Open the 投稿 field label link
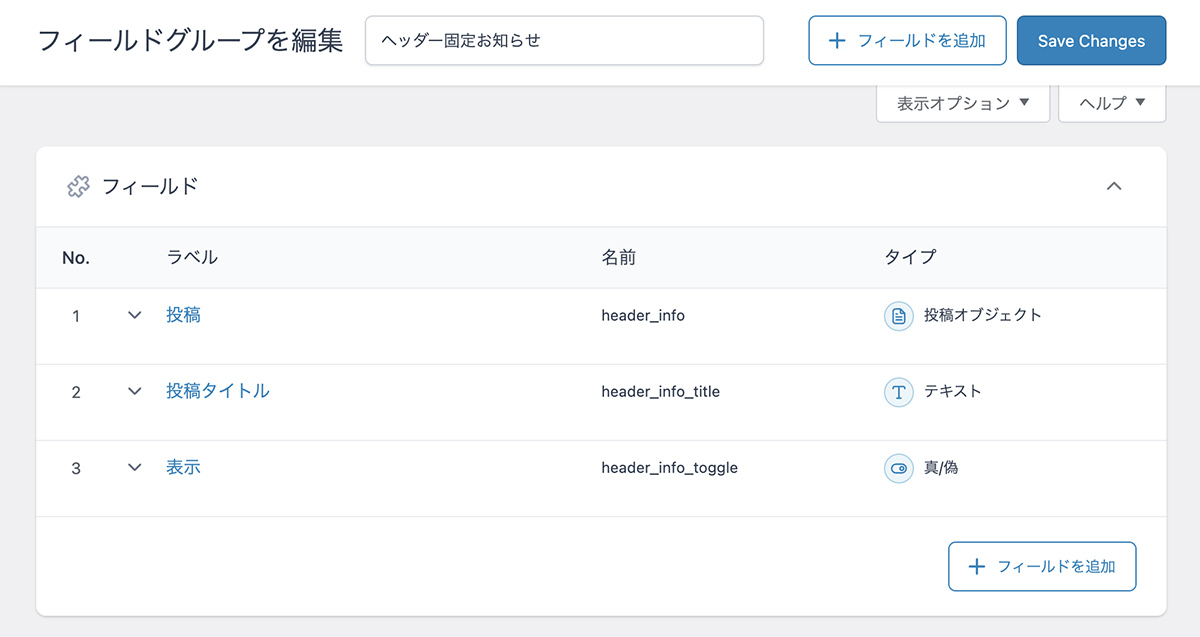 click(183, 315)
